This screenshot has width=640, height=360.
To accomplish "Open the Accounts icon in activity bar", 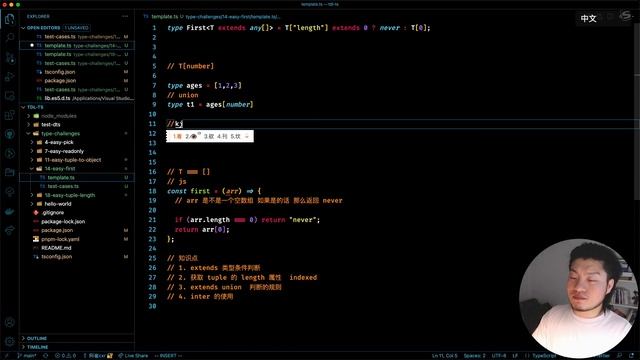I will (9, 322).
